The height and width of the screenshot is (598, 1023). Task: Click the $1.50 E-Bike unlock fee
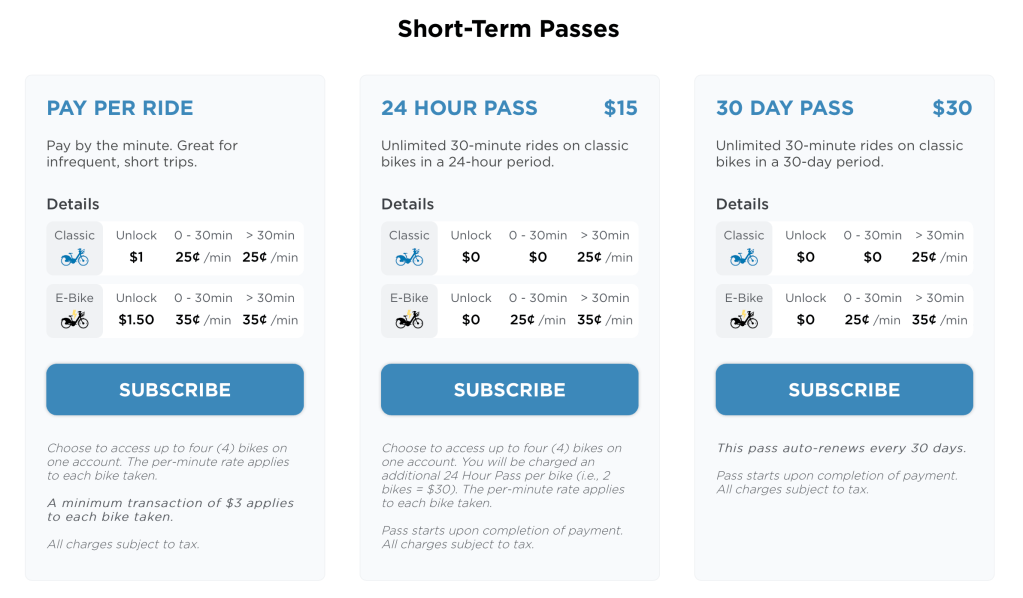136,320
